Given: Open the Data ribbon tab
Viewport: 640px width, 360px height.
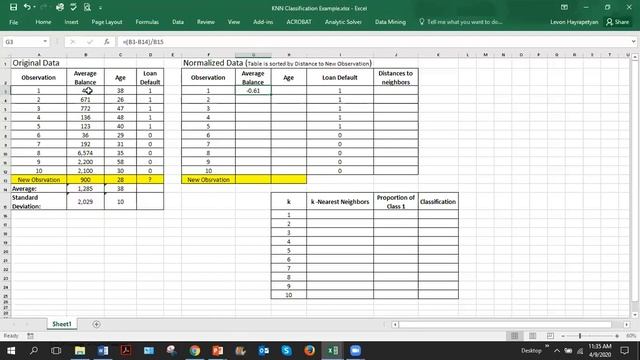Looking at the screenshot, I should (x=178, y=22).
